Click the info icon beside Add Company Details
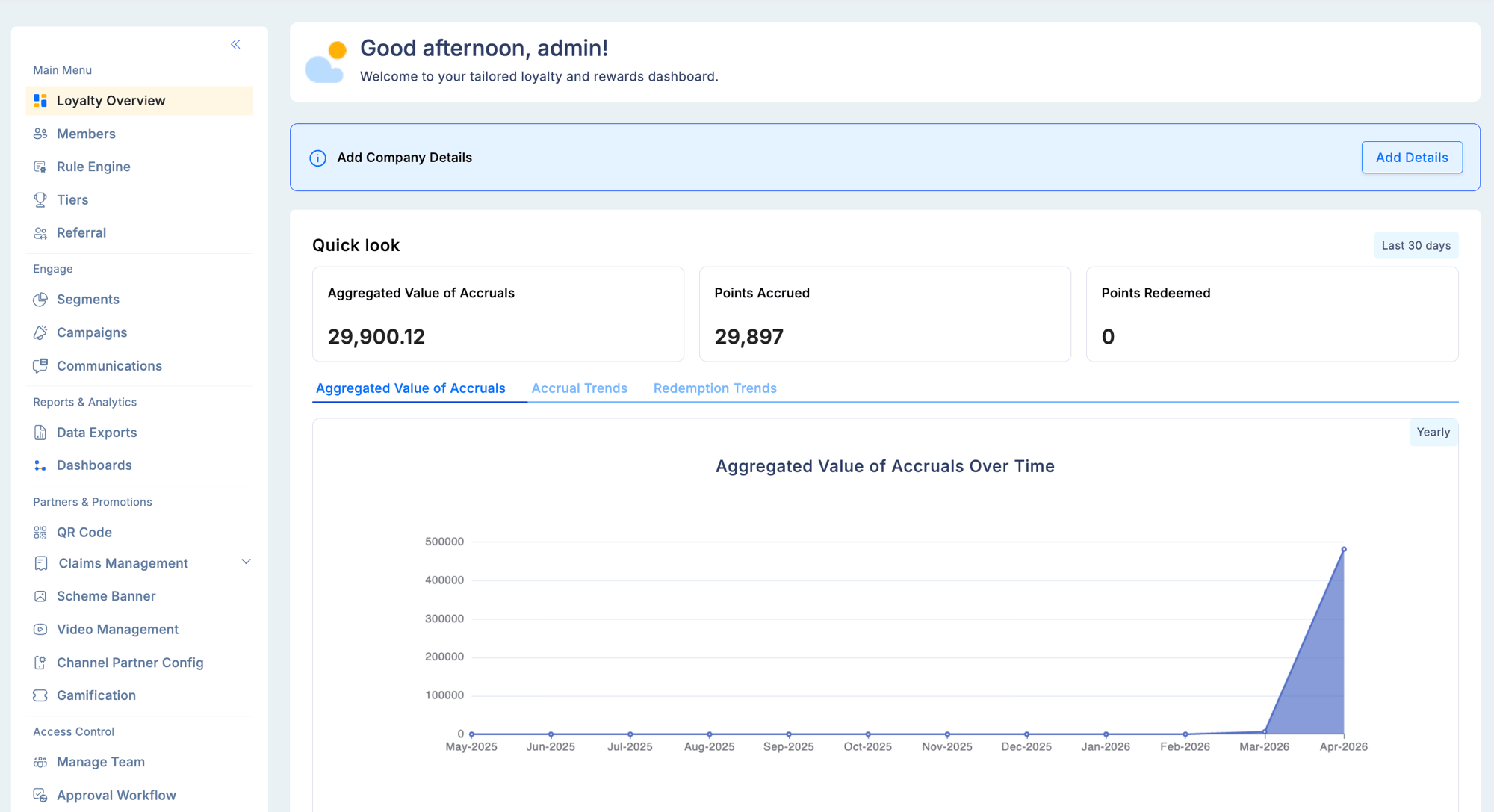Screen dimensions: 1494x812 (x=317, y=158)
